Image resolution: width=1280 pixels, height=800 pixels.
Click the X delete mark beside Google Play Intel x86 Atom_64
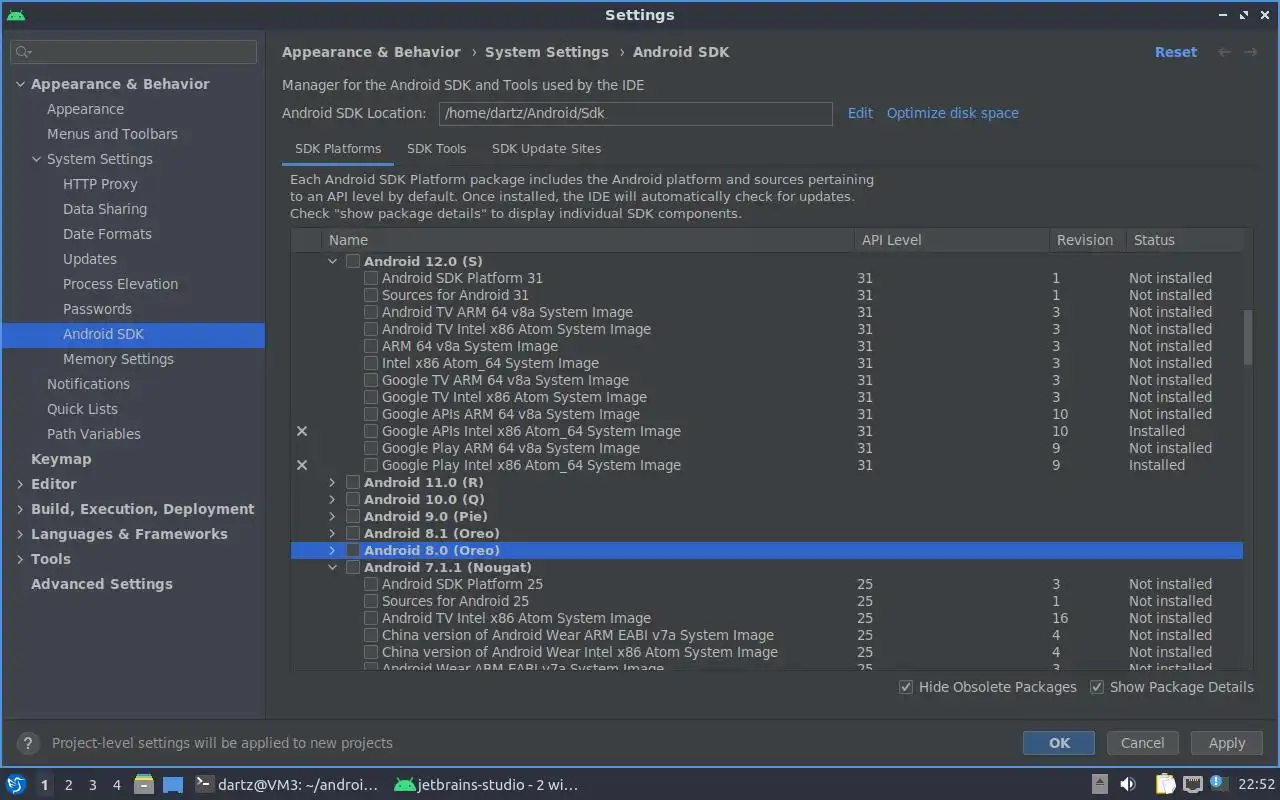click(302, 465)
